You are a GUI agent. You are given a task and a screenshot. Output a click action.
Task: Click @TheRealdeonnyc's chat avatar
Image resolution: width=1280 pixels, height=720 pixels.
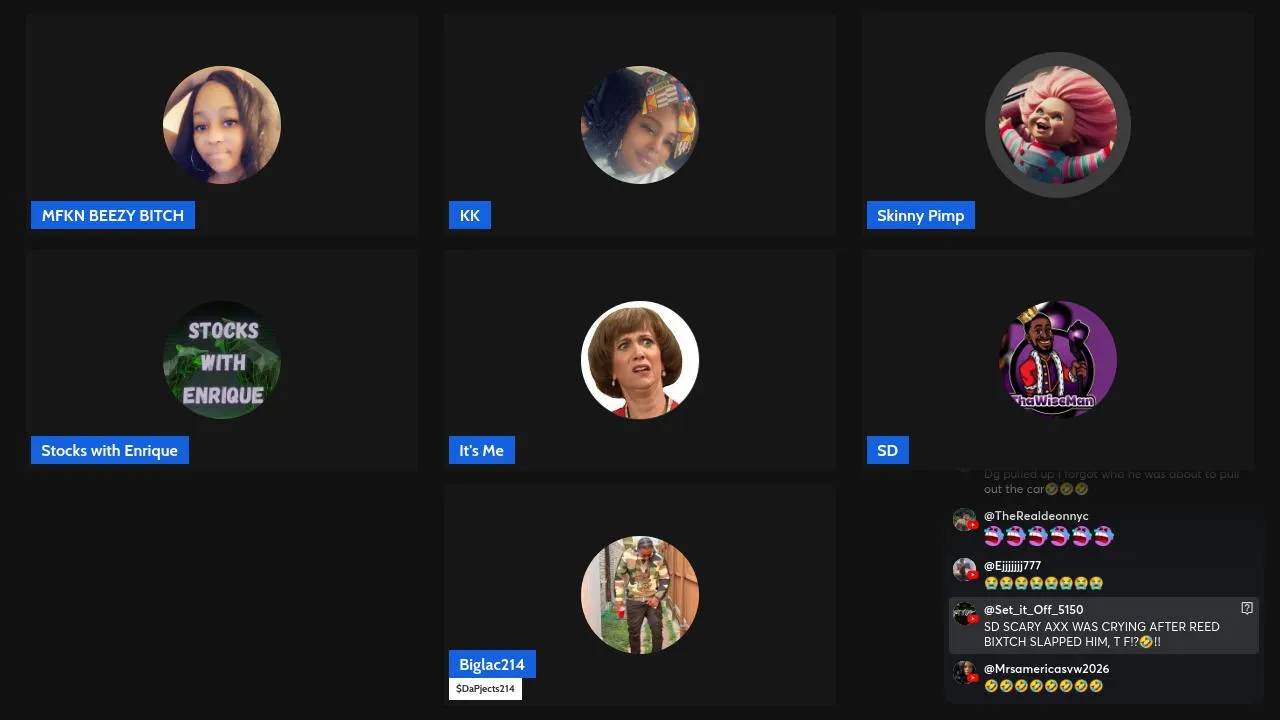pos(964,520)
